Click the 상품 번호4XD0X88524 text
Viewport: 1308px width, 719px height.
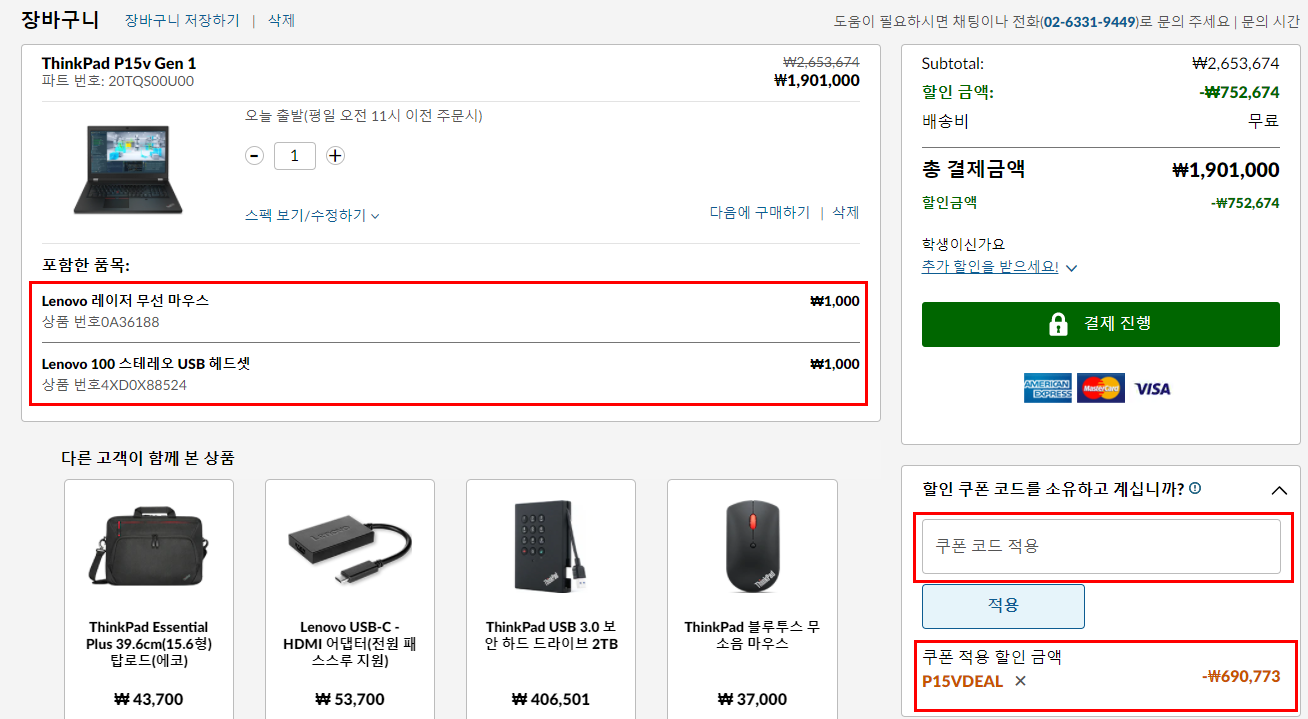[114, 385]
